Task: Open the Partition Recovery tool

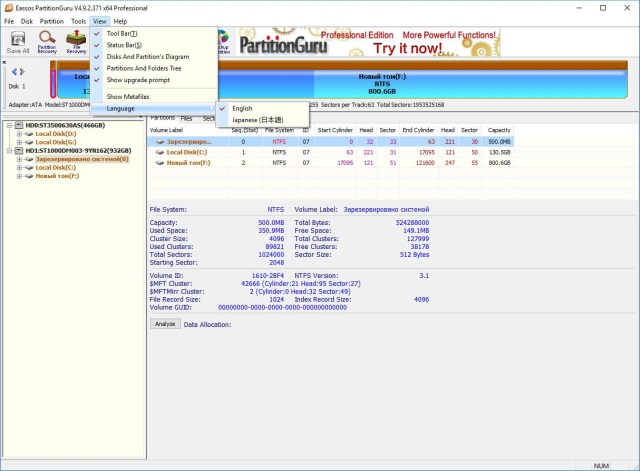Action: tap(47, 43)
